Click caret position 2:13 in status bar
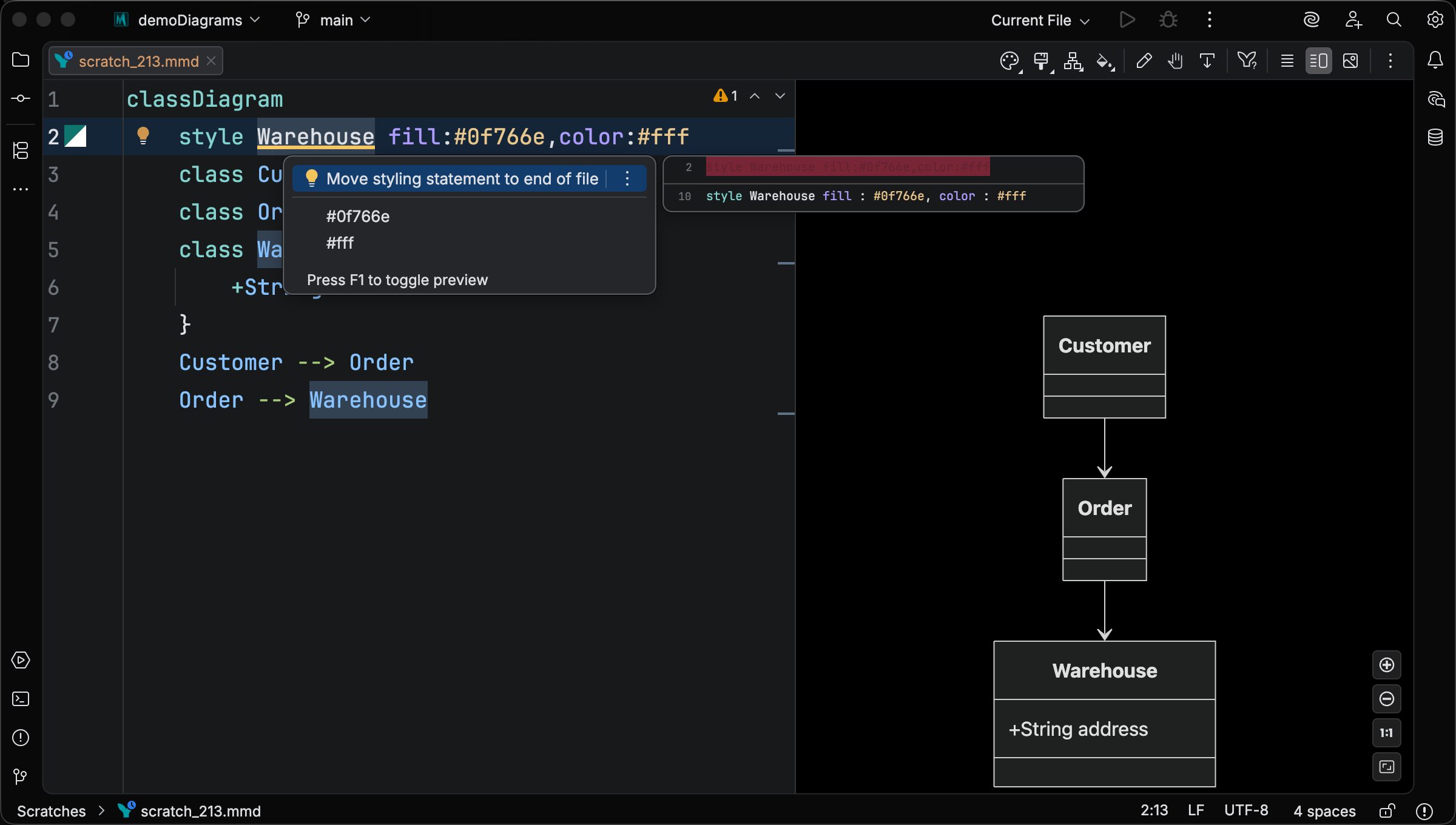The width and height of the screenshot is (1456, 825). [1154, 811]
